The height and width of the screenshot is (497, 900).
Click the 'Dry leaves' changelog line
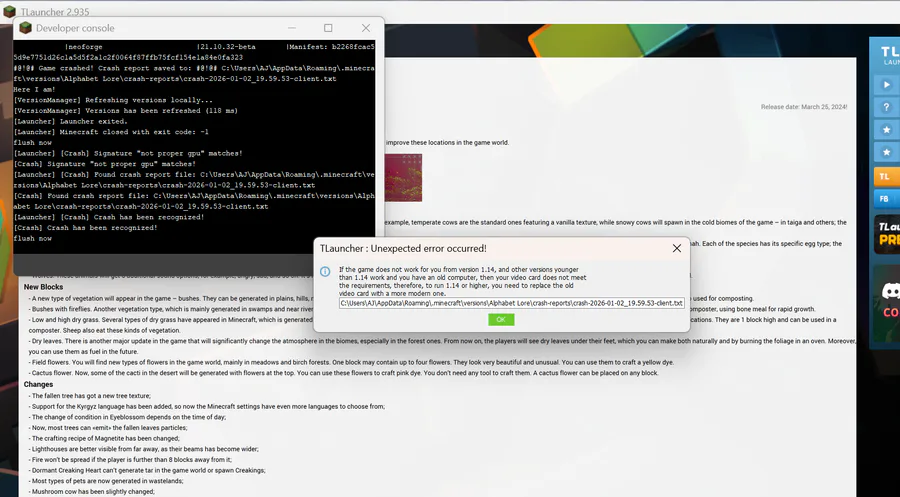(x=442, y=346)
